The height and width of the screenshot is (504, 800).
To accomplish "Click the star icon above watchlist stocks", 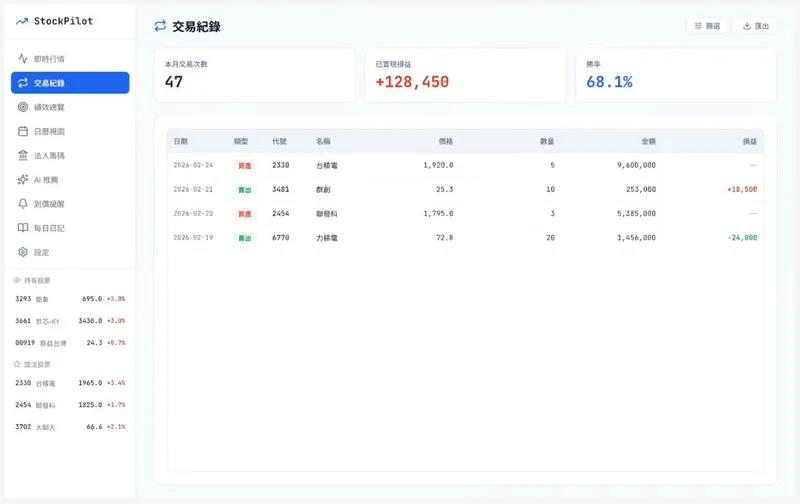I will [x=17, y=364].
